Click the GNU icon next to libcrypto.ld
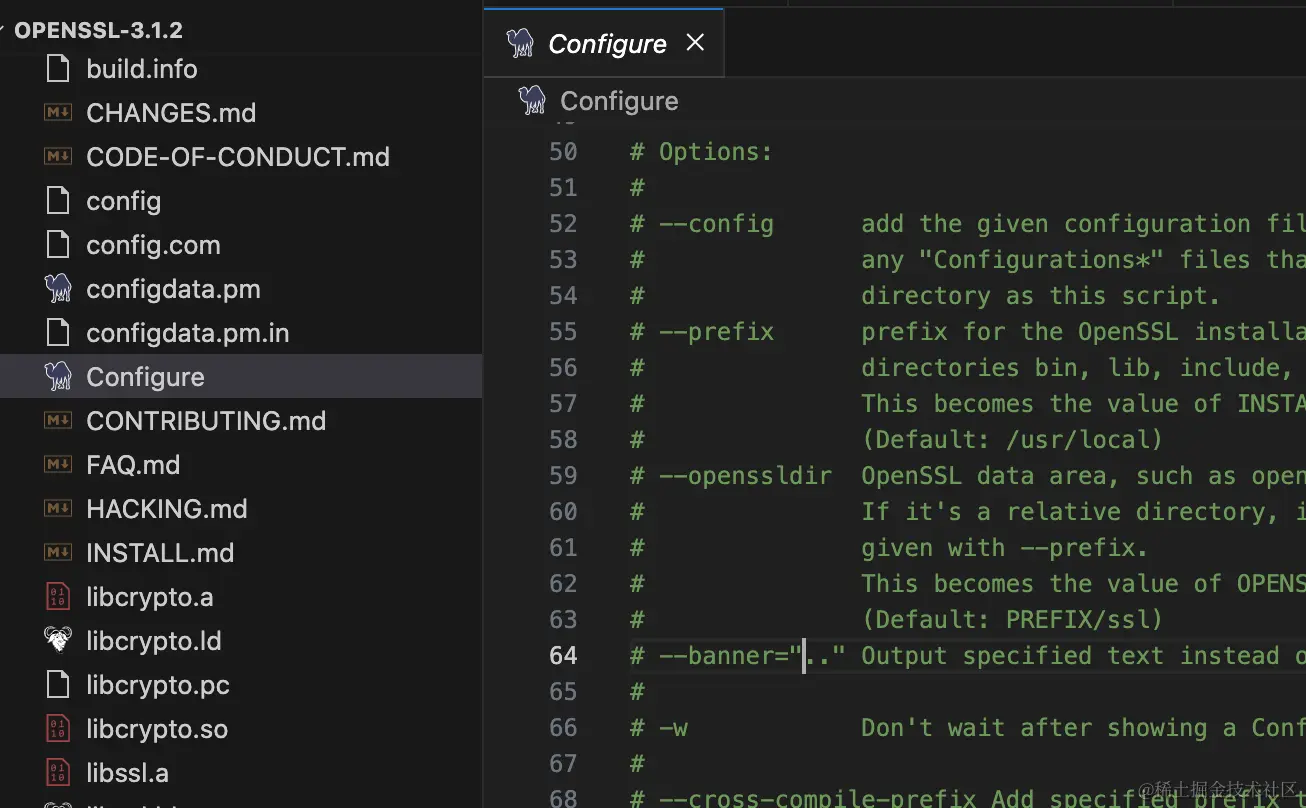This screenshot has height=808, width=1306. 59,641
